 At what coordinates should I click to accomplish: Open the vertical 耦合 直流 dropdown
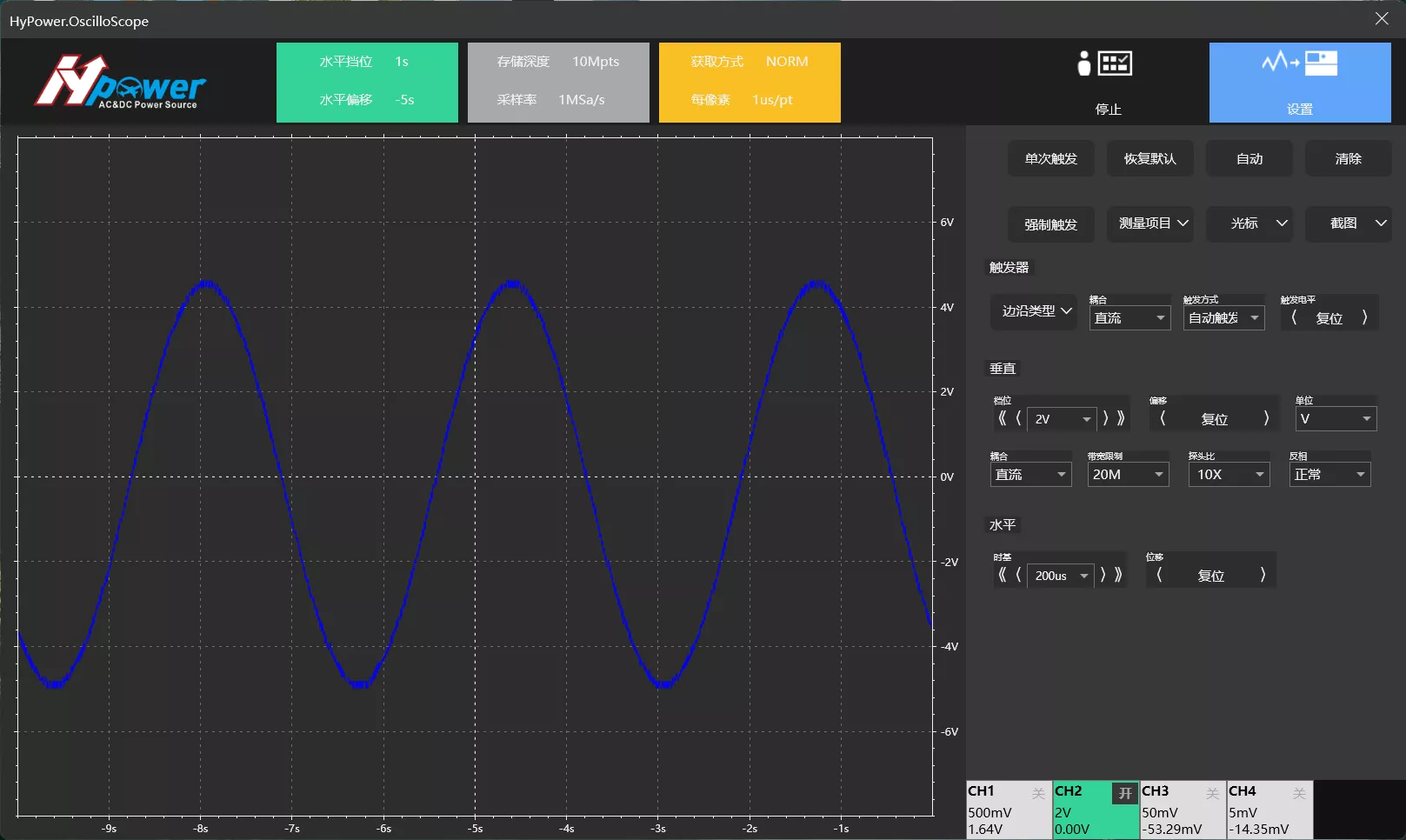[1030, 474]
